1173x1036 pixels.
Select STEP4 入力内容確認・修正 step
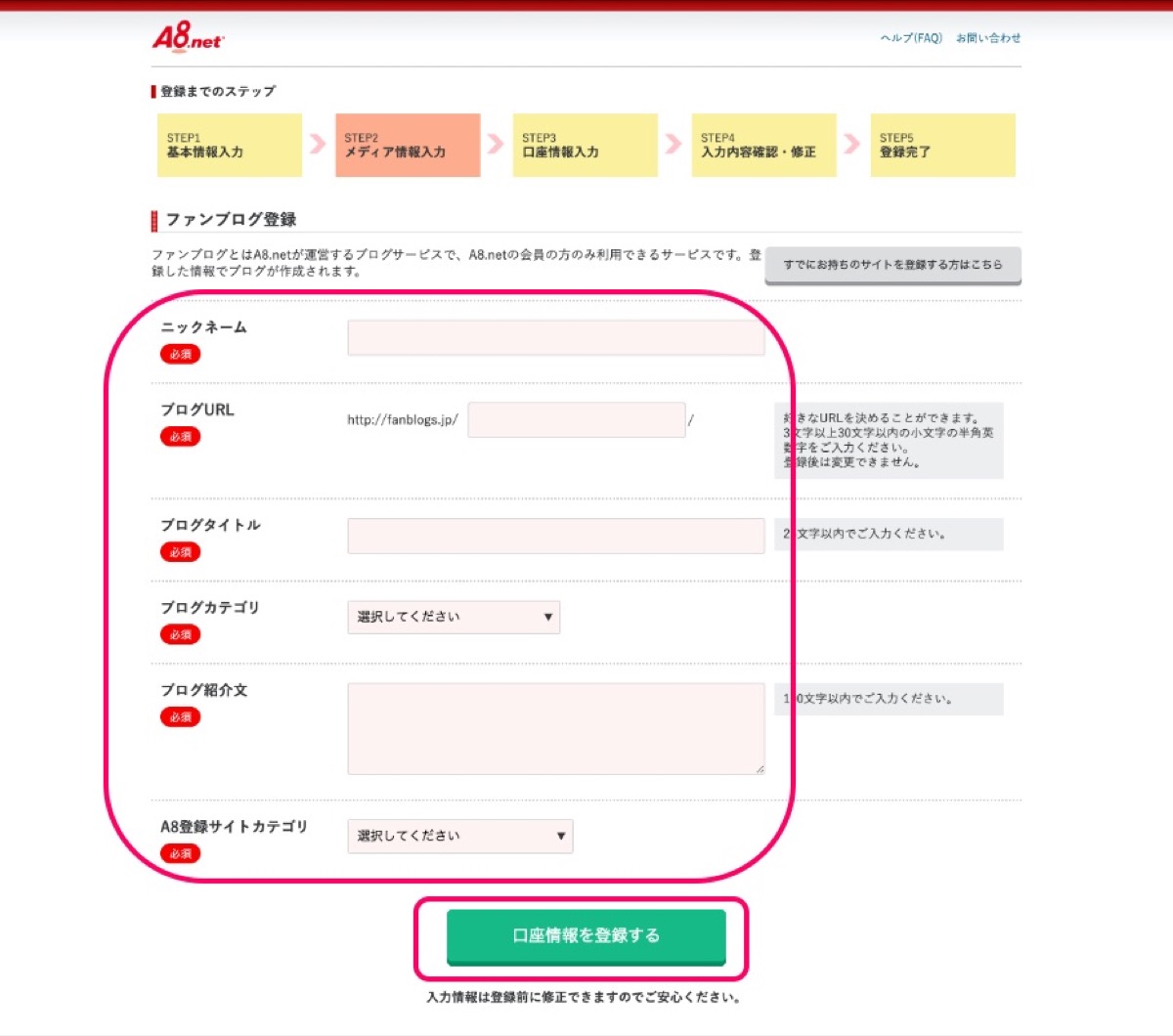764,145
